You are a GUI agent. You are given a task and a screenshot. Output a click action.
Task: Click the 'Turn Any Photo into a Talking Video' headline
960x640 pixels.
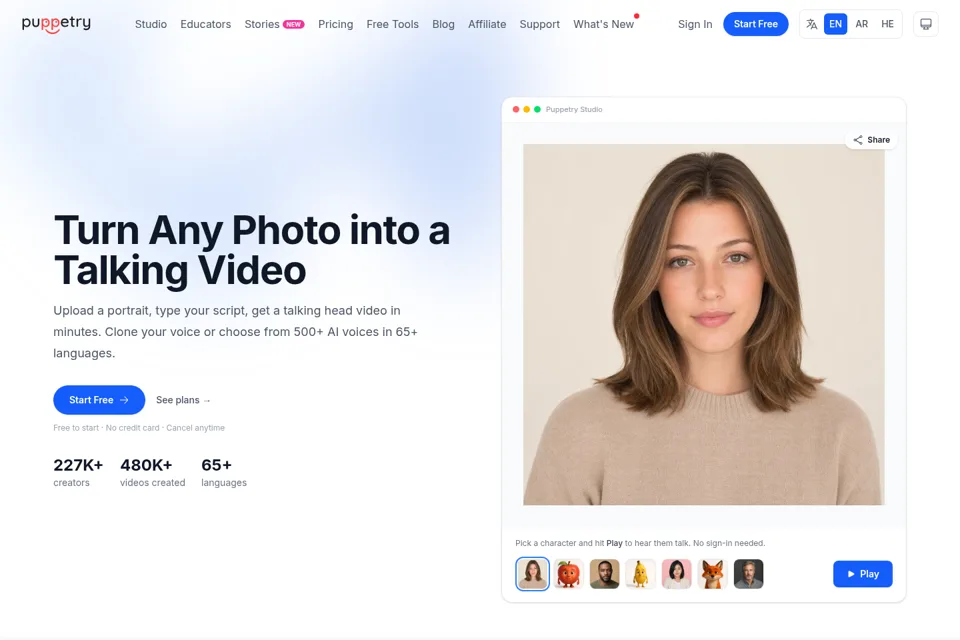pos(252,250)
